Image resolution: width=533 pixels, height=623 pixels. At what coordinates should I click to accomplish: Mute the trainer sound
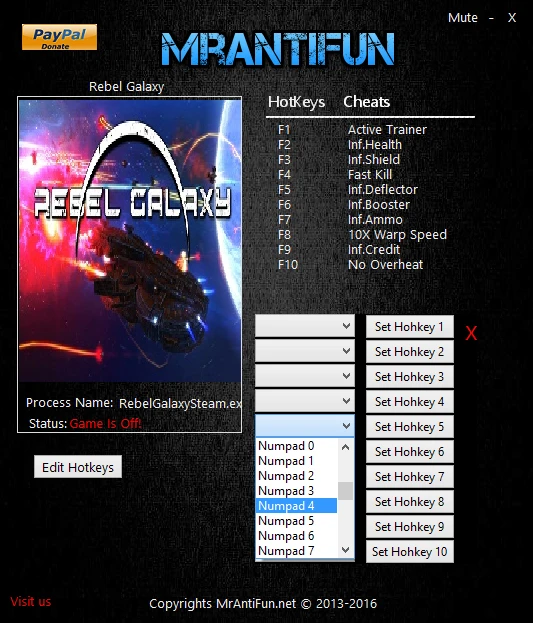pos(463,18)
